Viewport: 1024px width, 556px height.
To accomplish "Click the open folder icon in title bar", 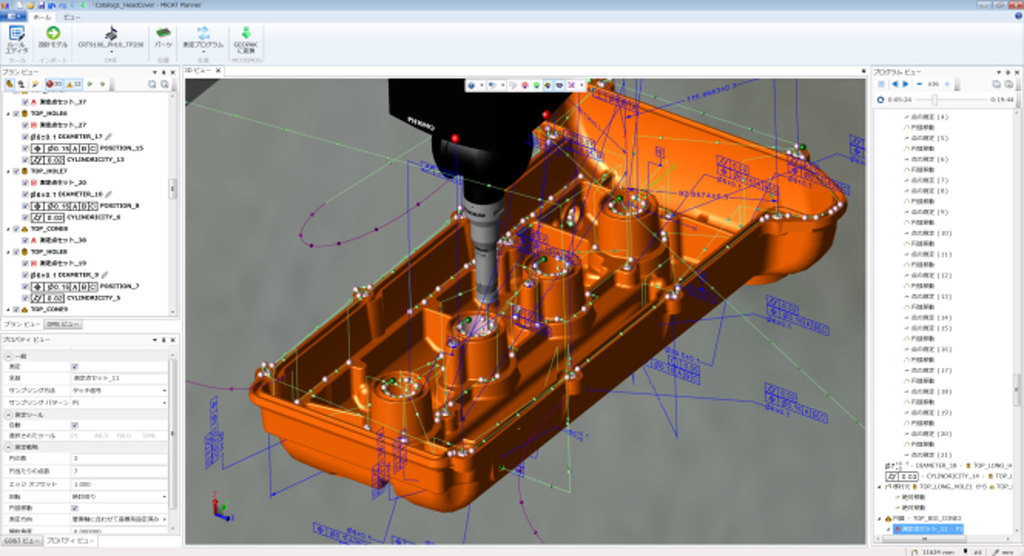I will pos(31,5).
